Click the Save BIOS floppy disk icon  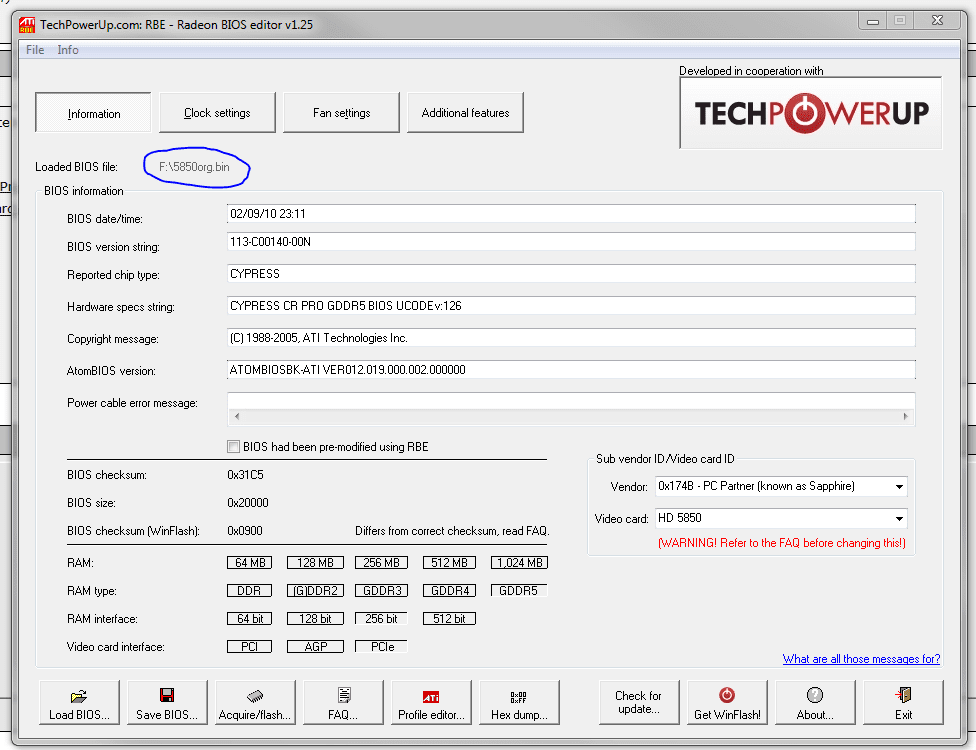[x=167, y=695]
